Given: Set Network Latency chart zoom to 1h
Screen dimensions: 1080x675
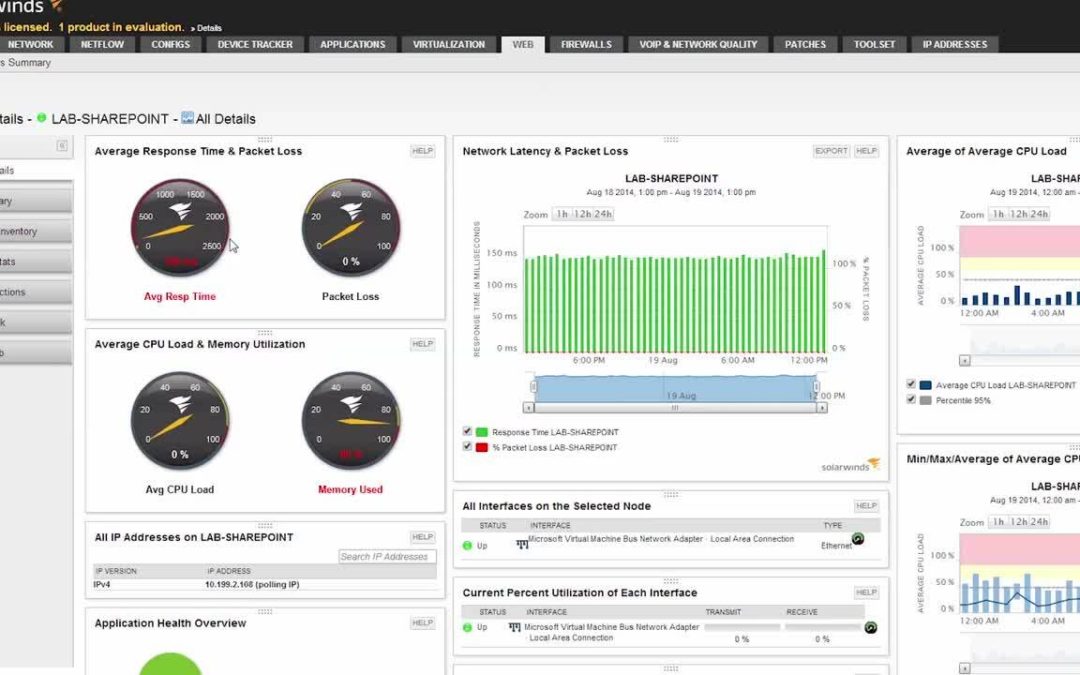Looking at the screenshot, I should click(562, 214).
